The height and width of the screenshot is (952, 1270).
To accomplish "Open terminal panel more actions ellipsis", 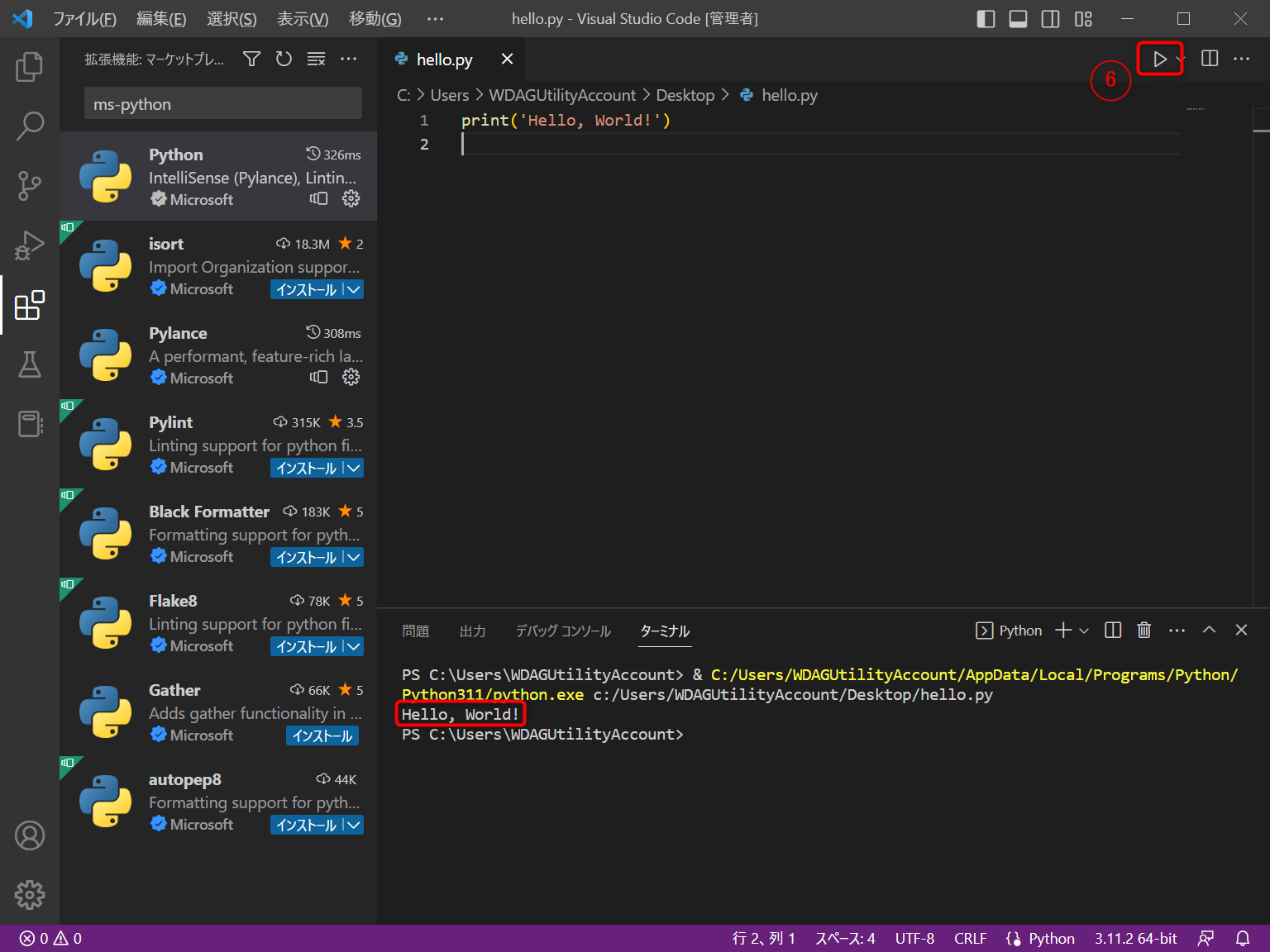I will point(1177,631).
